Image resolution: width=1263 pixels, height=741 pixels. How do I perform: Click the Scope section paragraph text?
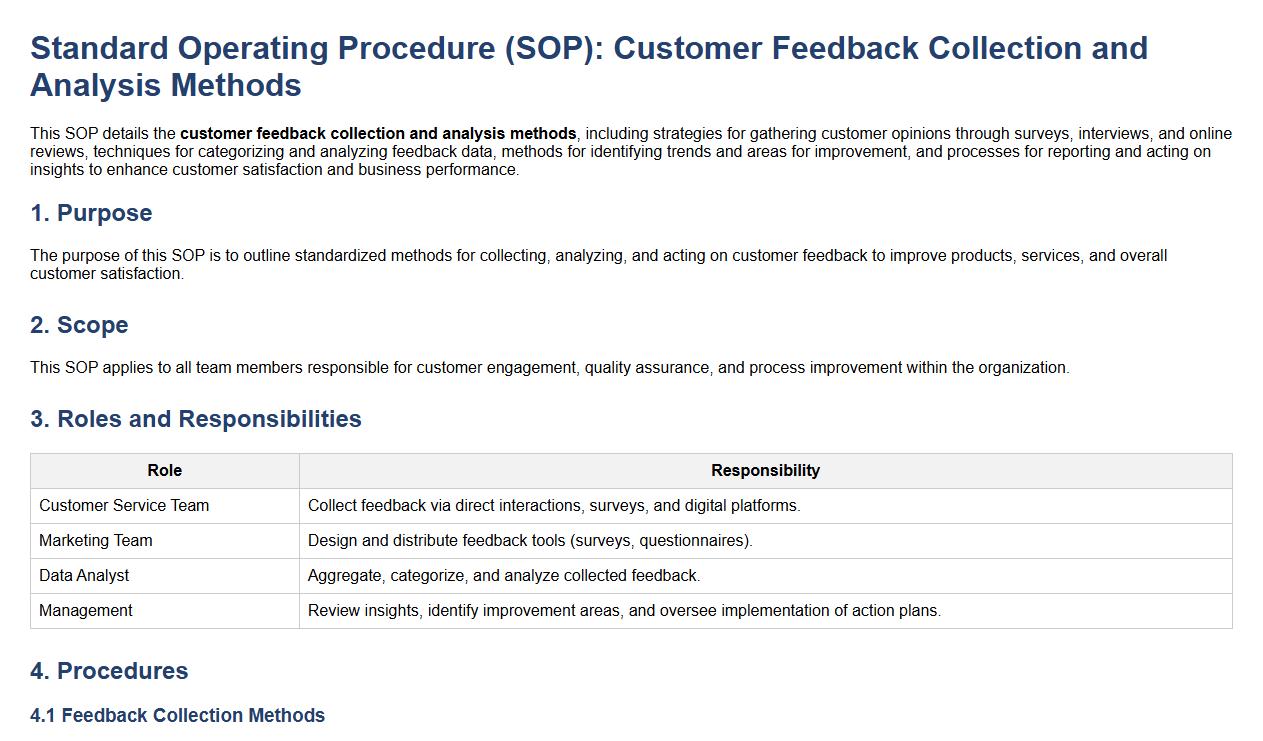coord(549,368)
